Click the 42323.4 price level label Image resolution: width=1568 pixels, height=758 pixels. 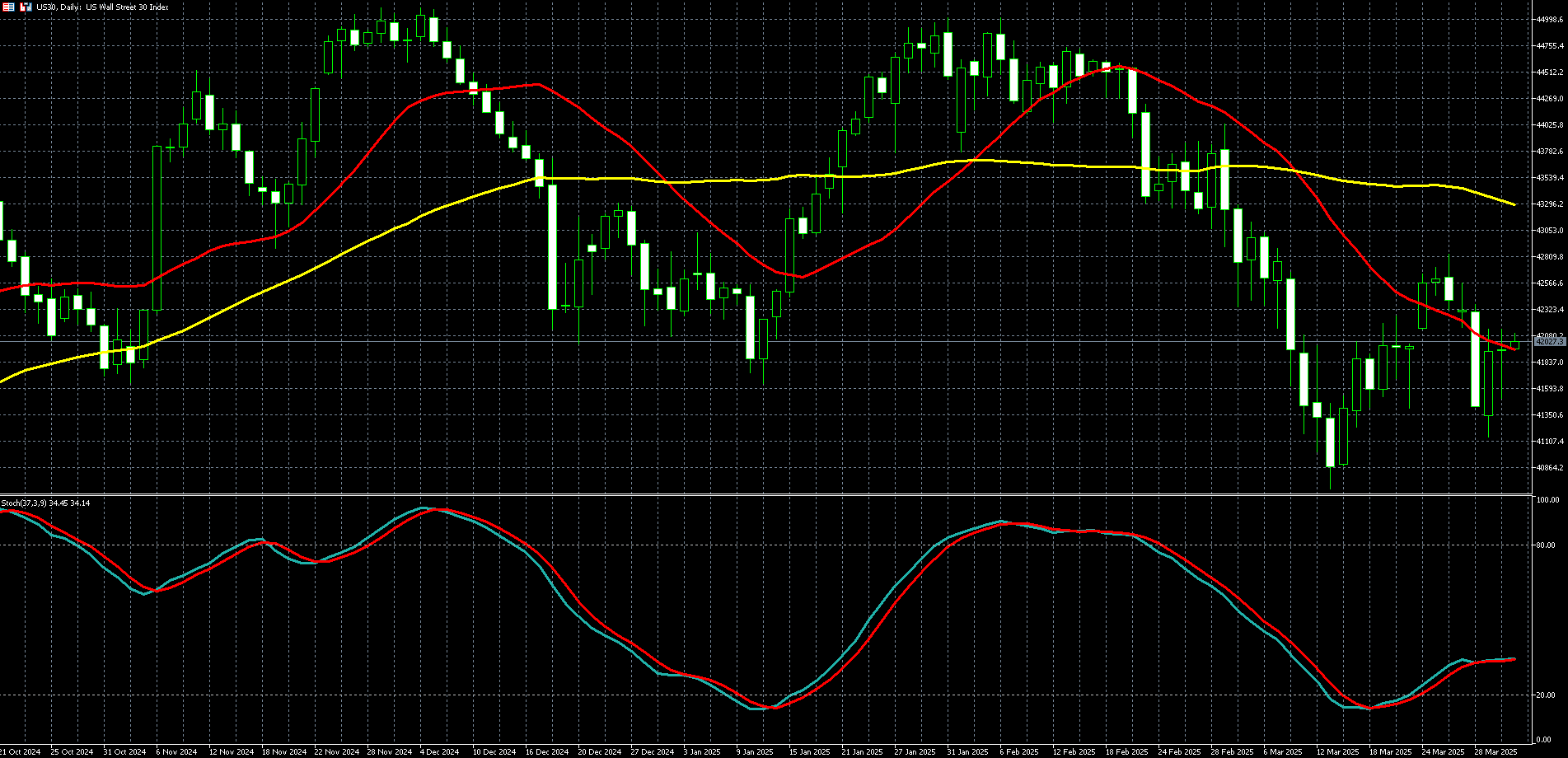click(x=1550, y=310)
